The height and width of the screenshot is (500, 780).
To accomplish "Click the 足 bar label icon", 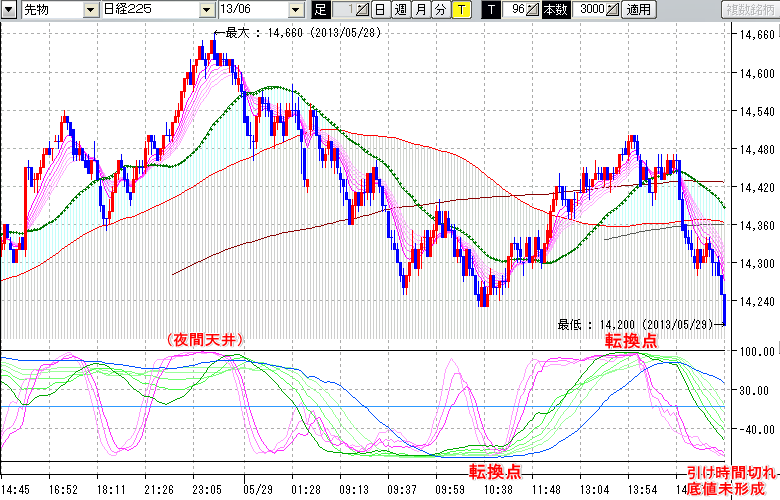I will (x=320, y=10).
